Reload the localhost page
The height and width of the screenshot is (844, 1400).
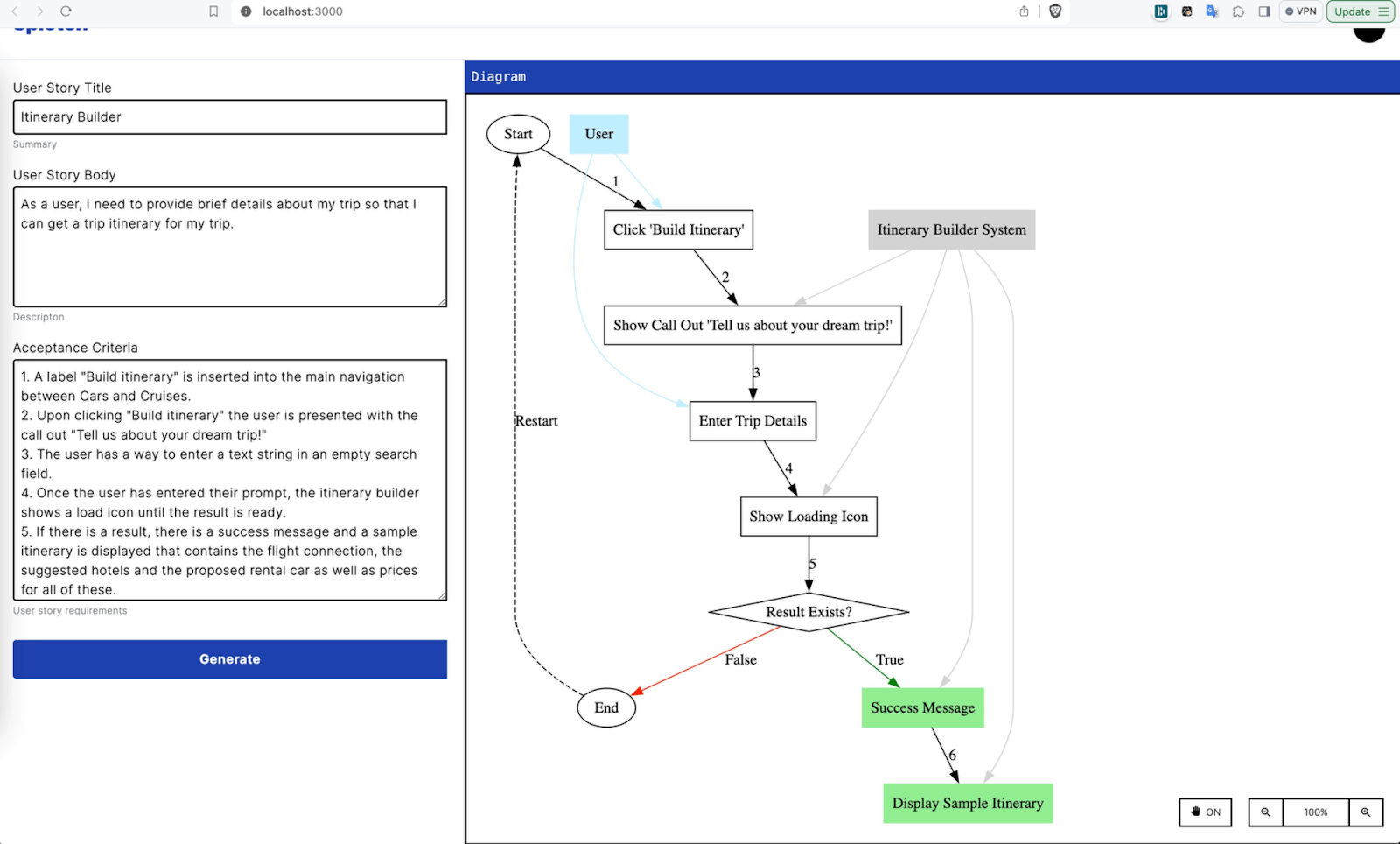click(67, 11)
